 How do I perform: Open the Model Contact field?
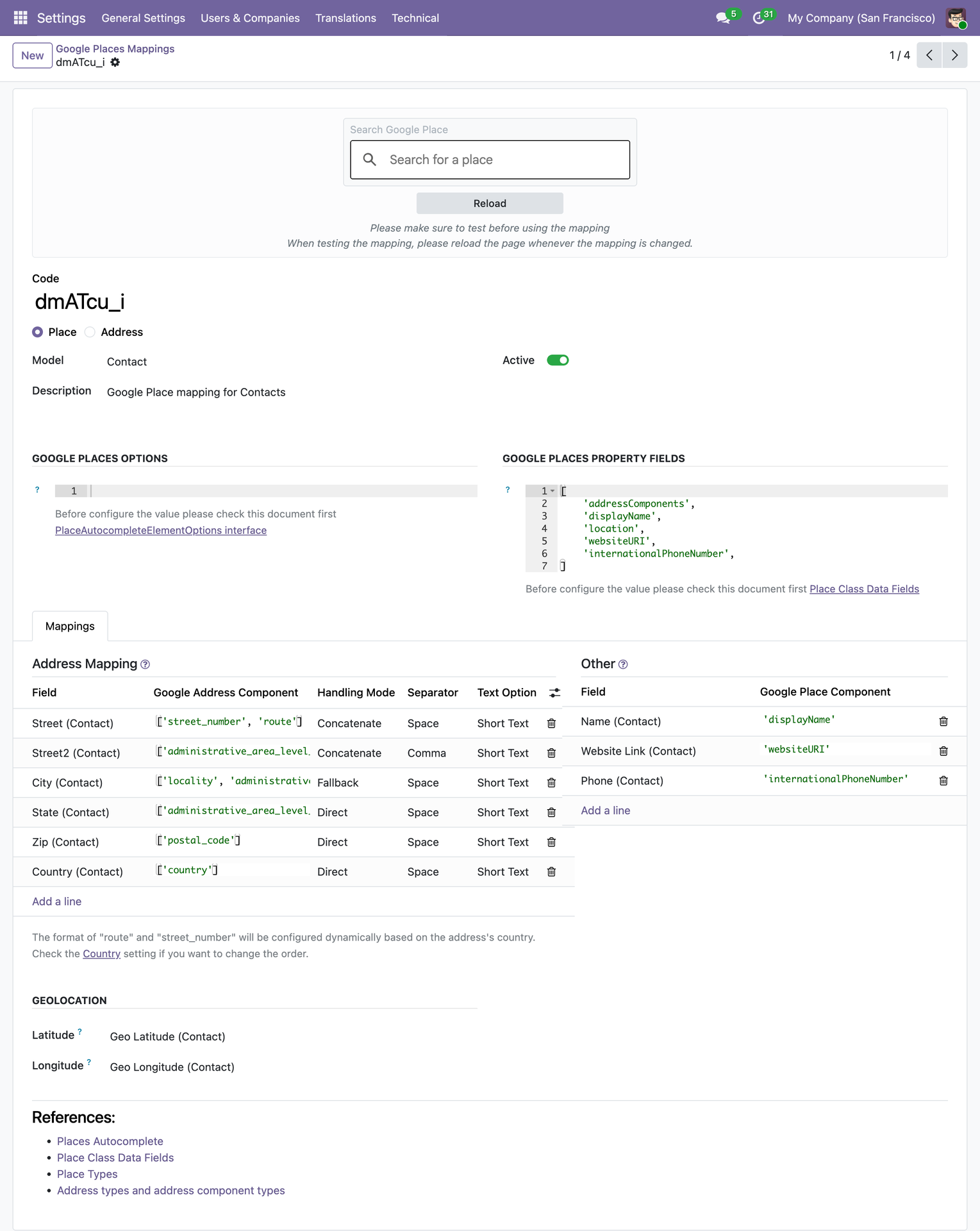pos(127,362)
